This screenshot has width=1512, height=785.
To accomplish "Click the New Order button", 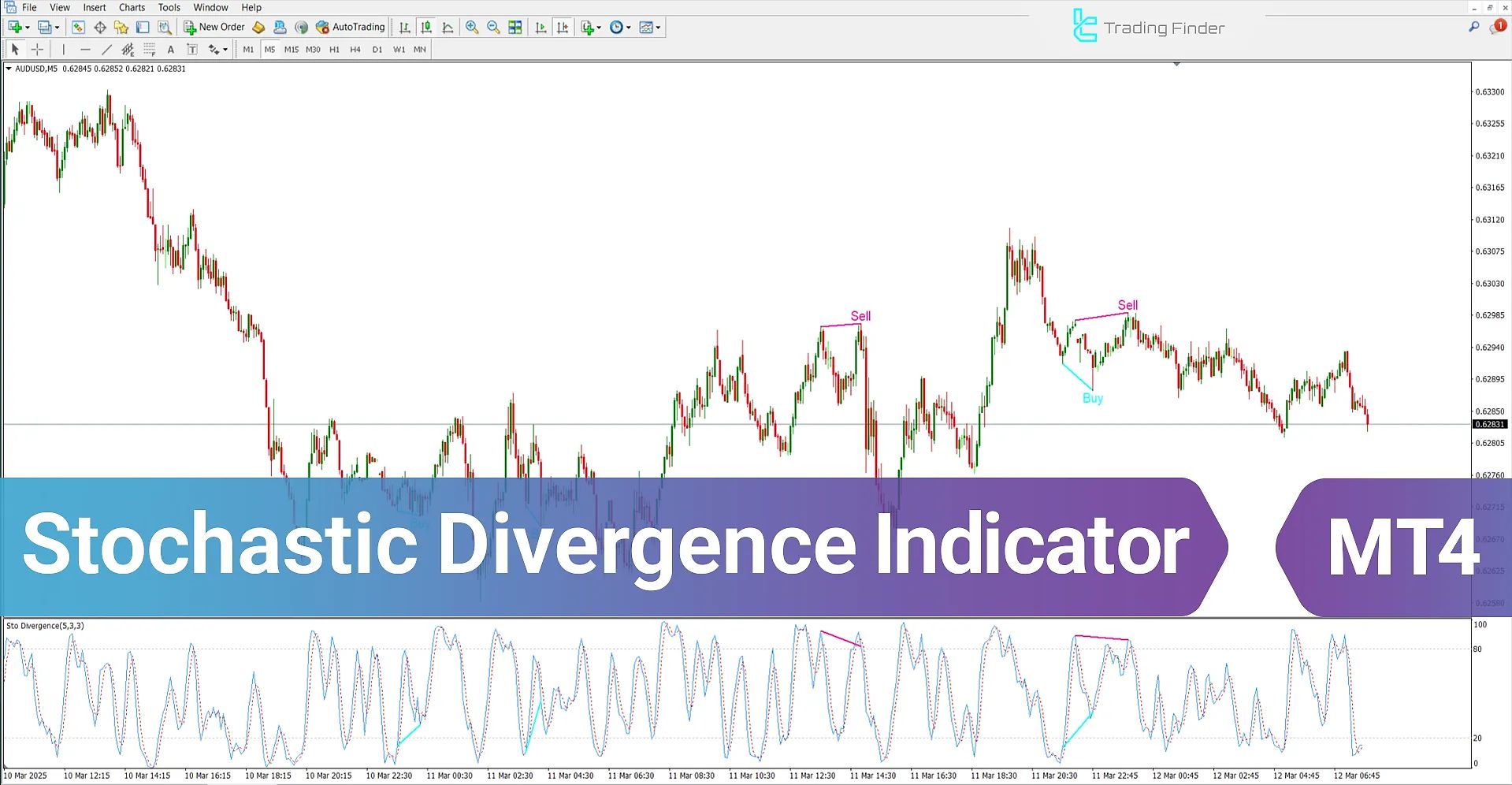I will (x=214, y=28).
